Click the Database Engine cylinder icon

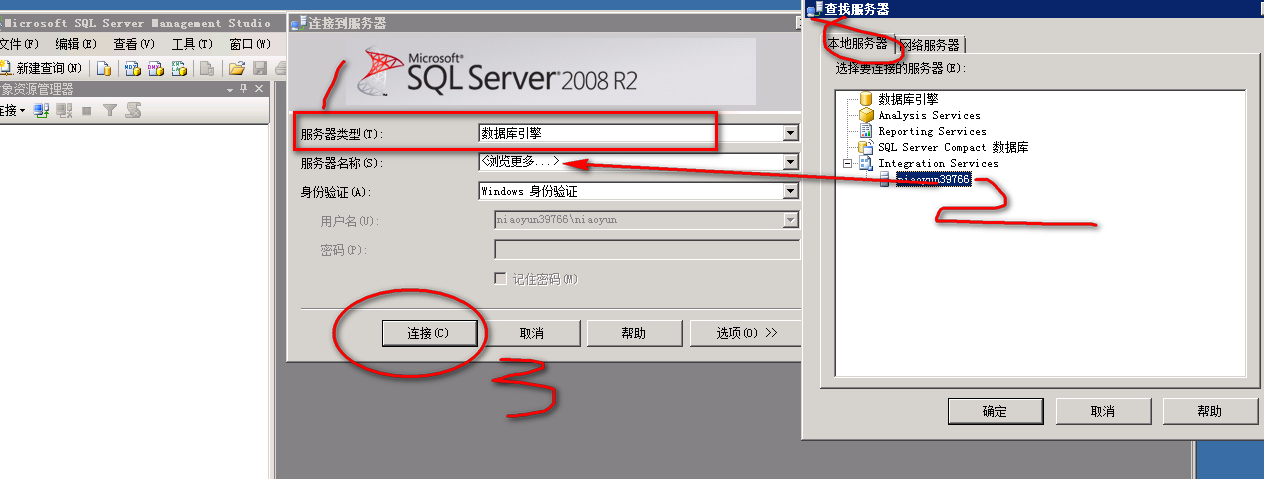[x=866, y=99]
